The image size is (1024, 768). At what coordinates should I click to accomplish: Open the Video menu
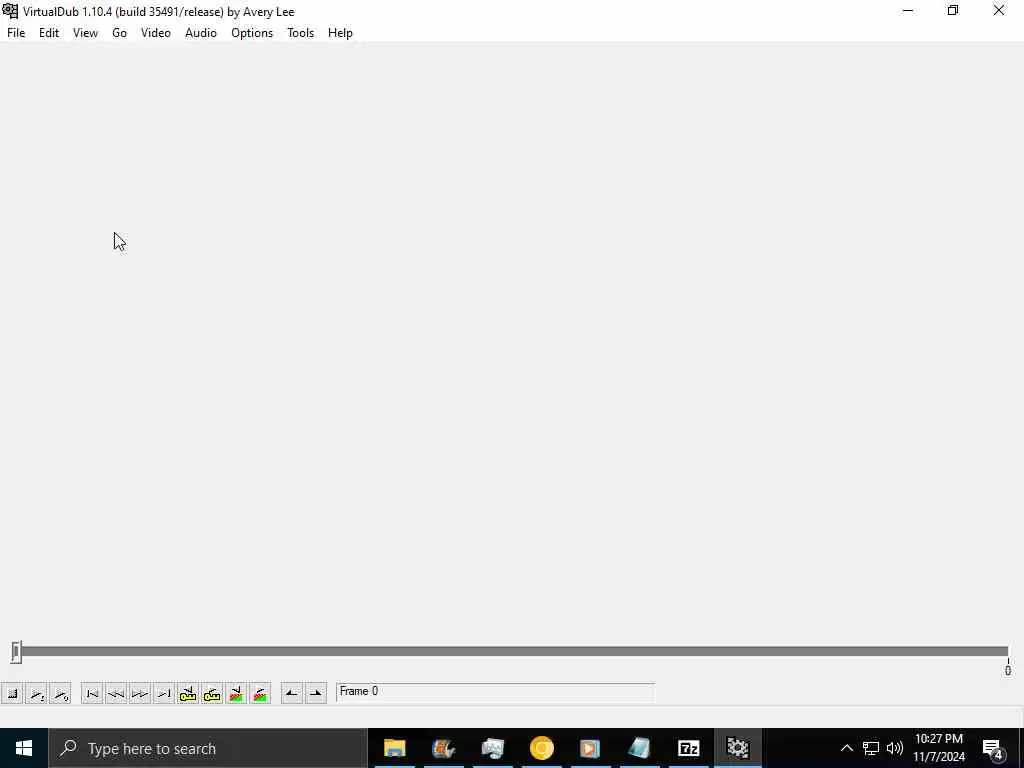156,33
